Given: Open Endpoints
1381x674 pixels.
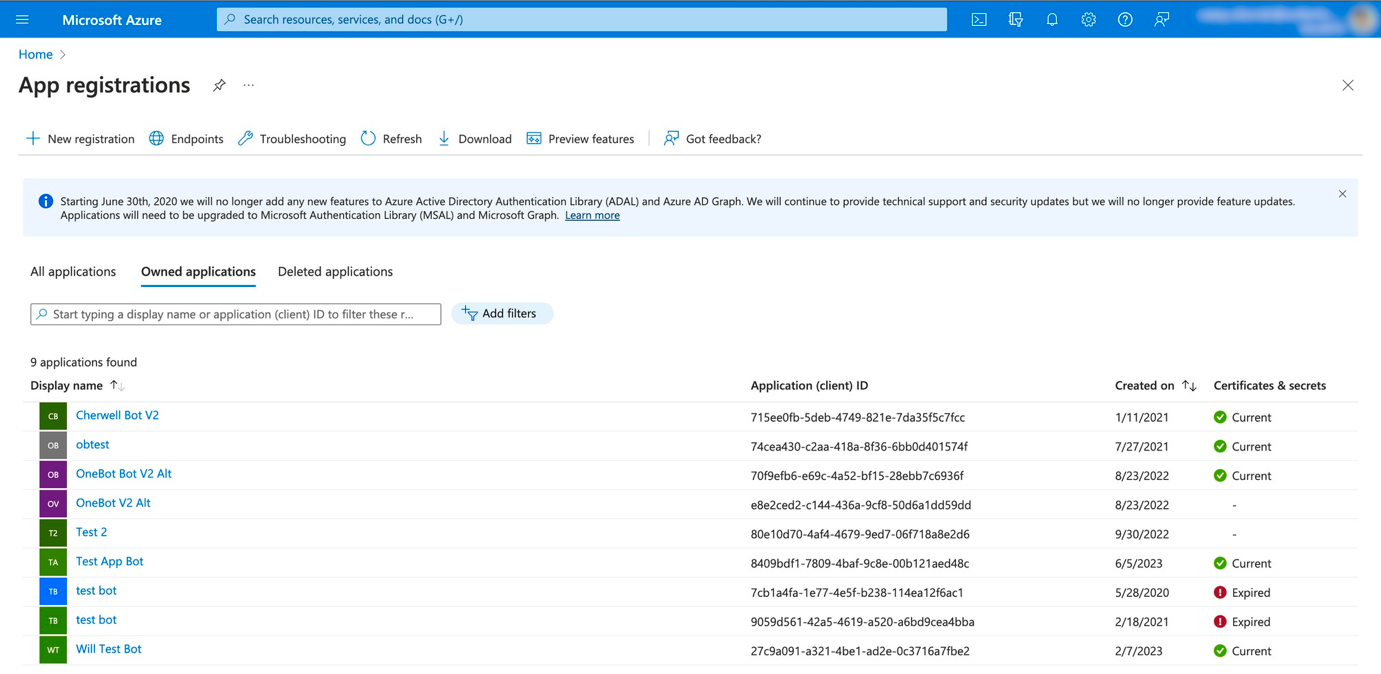Looking at the screenshot, I should [x=186, y=139].
